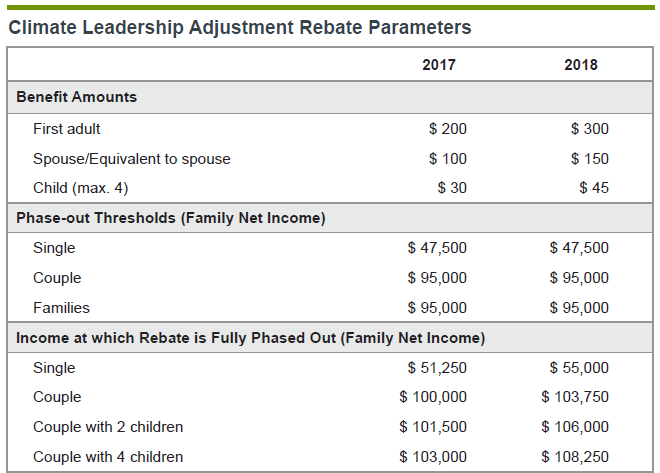Select the Families row label
660x473 pixels.
[x=61, y=307]
